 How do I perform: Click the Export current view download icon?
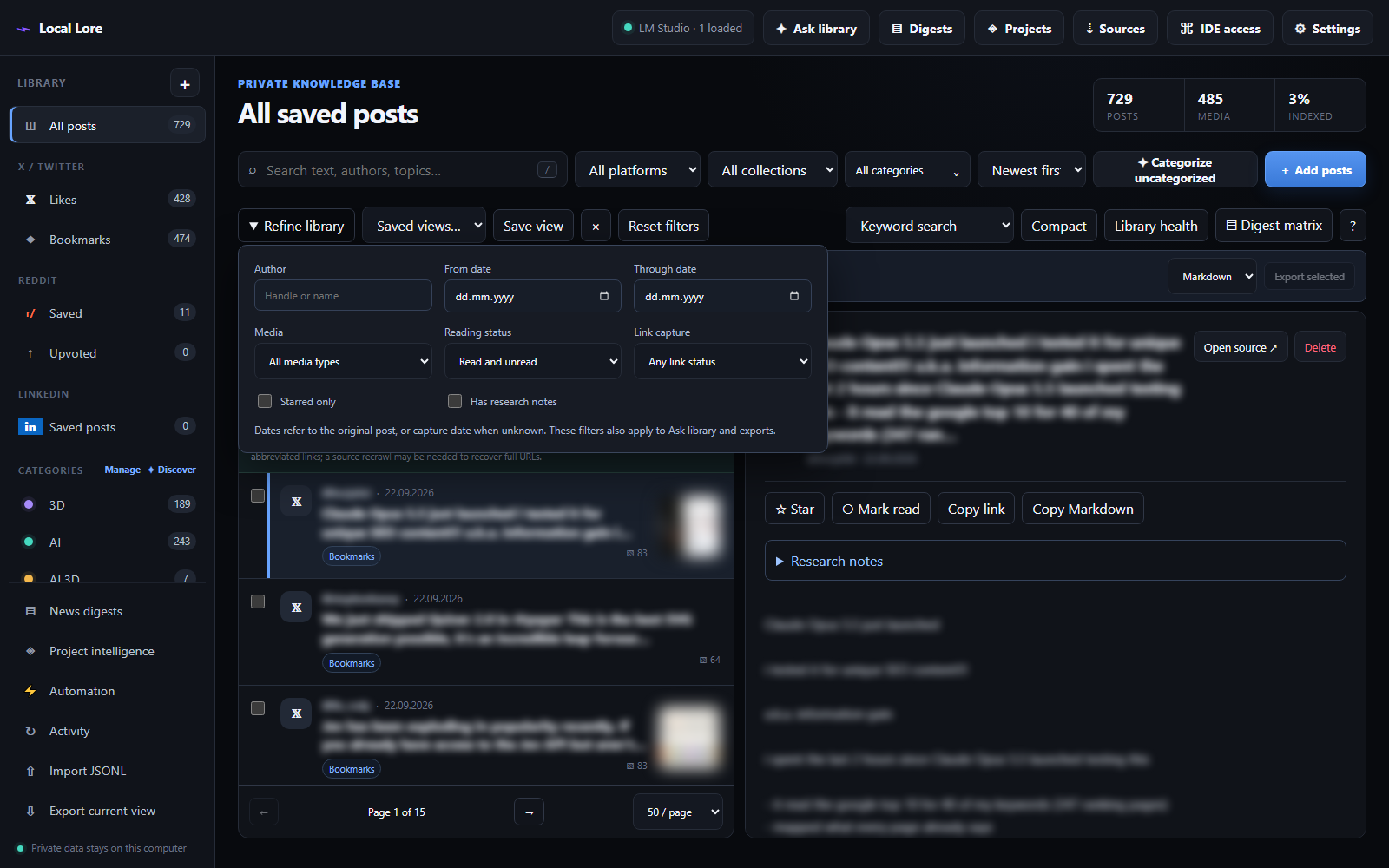30,811
